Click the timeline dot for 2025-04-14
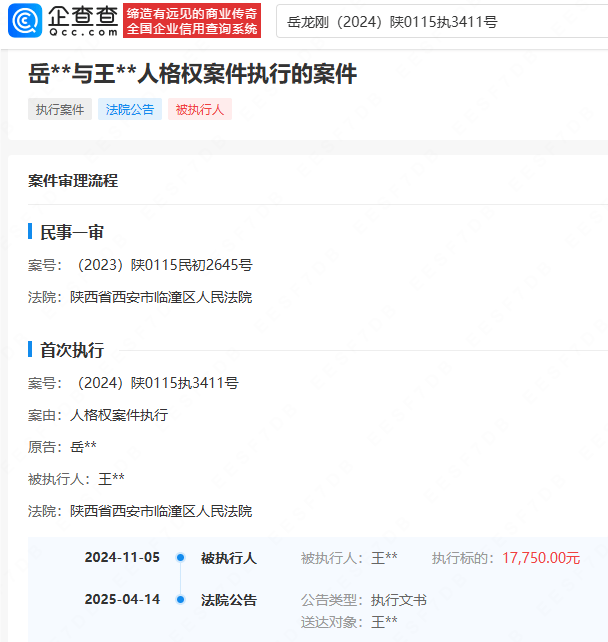The width and height of the screenshot is (608, 642). point(181,600)
